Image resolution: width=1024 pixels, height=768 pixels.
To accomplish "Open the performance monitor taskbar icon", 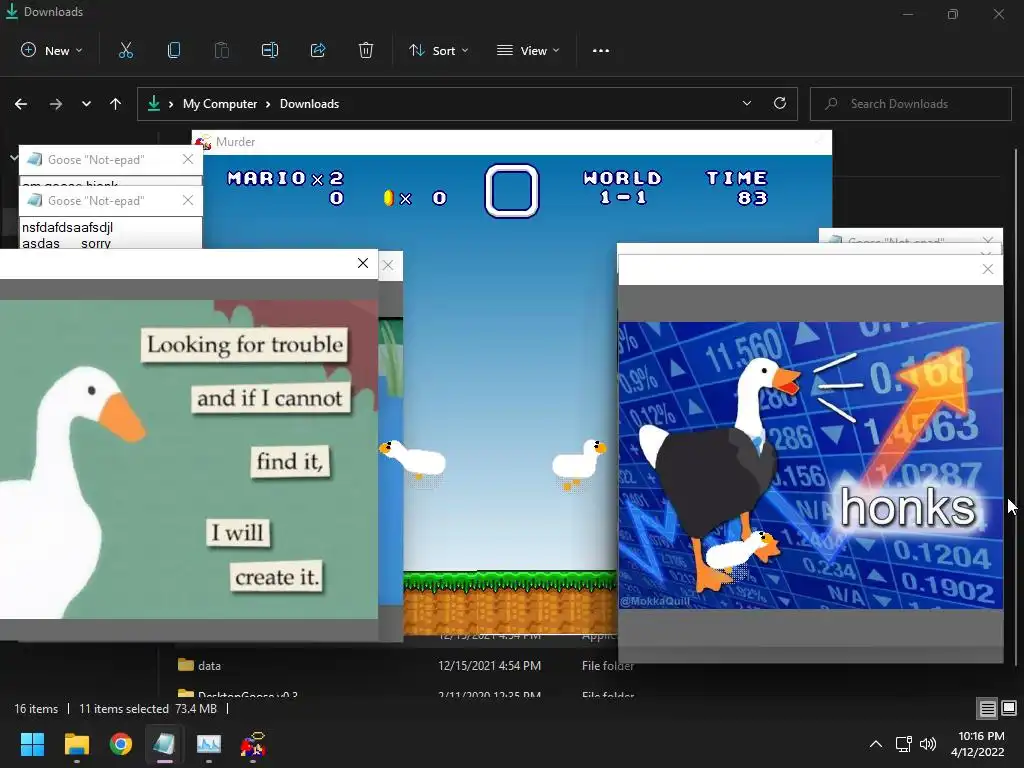I will (x=209, y=744).
